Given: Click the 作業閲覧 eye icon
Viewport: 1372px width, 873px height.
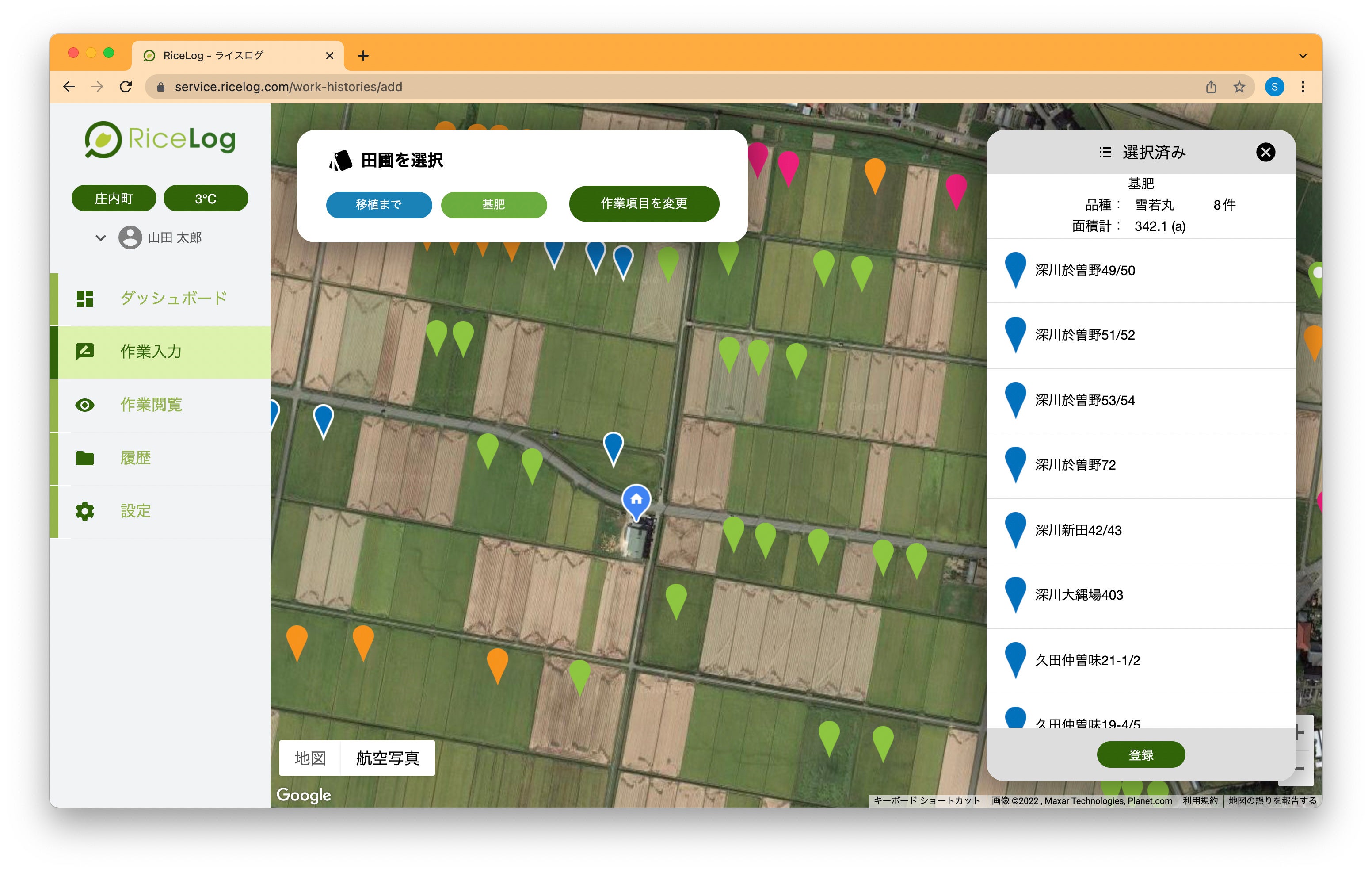Looking at the screenshot, I should tap(85, 405).
